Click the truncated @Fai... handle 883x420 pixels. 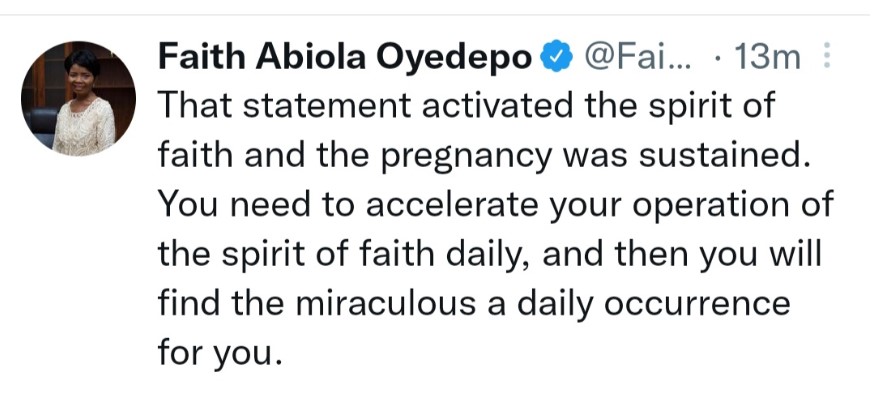[x=637, y=57]
